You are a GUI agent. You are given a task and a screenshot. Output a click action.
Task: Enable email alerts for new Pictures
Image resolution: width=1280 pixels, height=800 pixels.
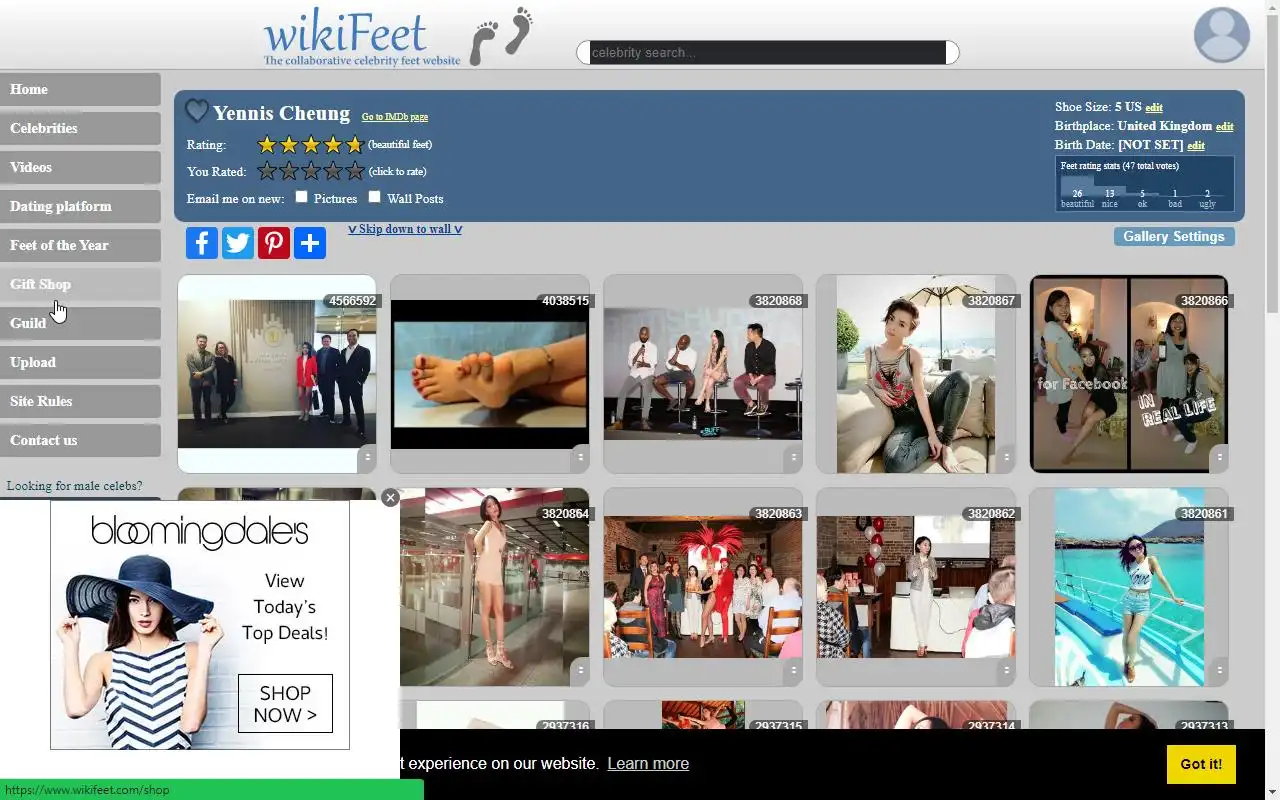(x=301, y=197)
